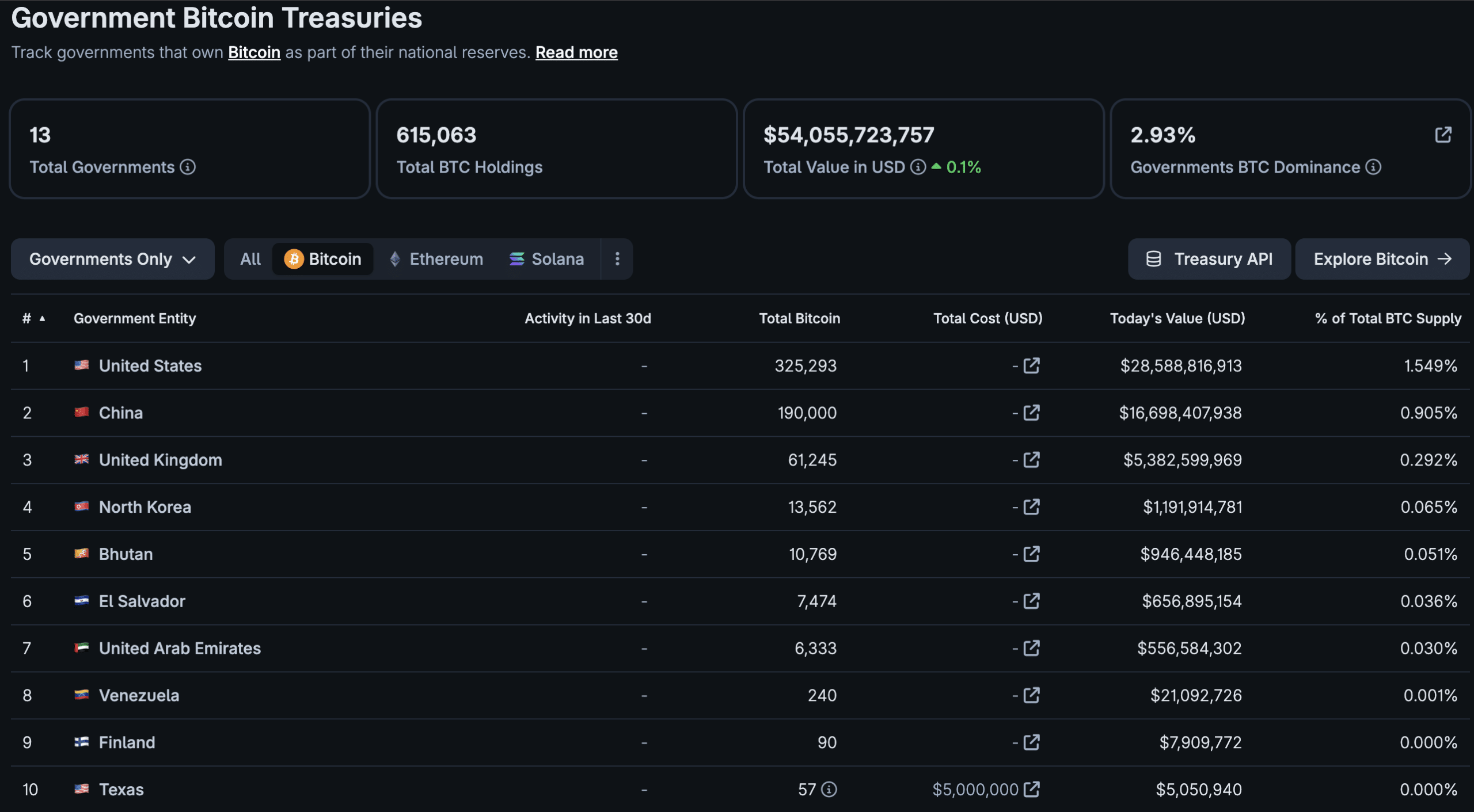Click the Treasury API button
The image size is (1474, 812).
pos(1209,259)
